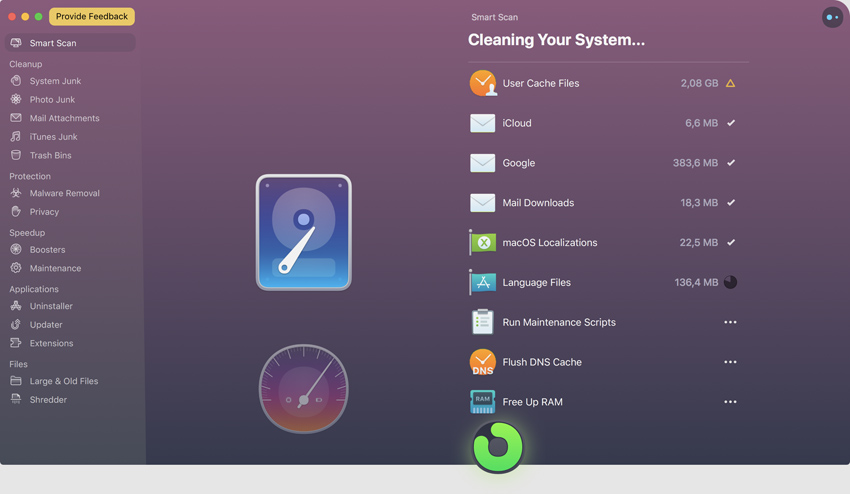Open the Uninstaller module
850x494 pixels.
(51, 306)
